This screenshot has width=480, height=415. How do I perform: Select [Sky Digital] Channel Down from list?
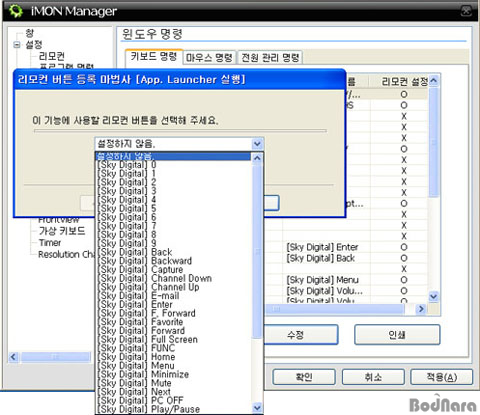[155, 278]
